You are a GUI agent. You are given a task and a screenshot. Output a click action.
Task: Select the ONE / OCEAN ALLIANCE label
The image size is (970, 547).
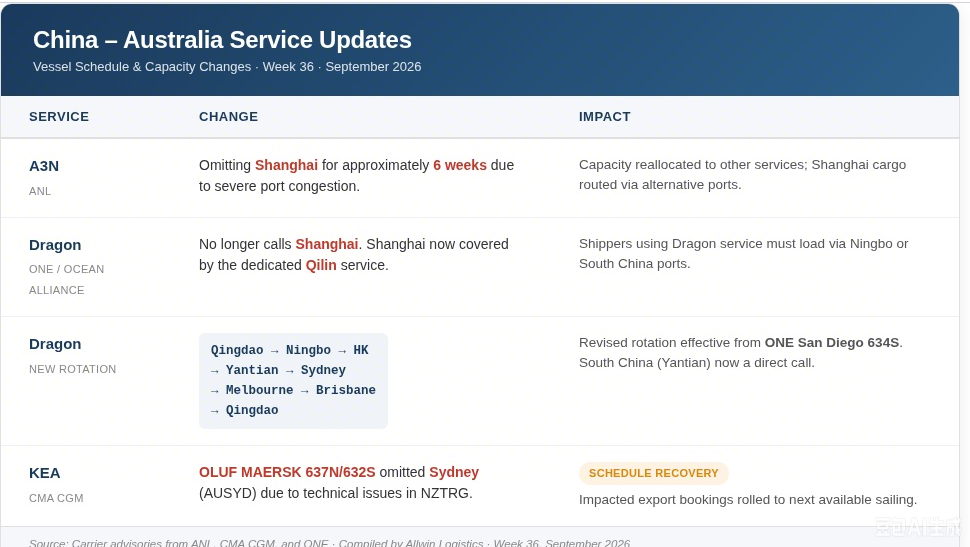(67, 280)
